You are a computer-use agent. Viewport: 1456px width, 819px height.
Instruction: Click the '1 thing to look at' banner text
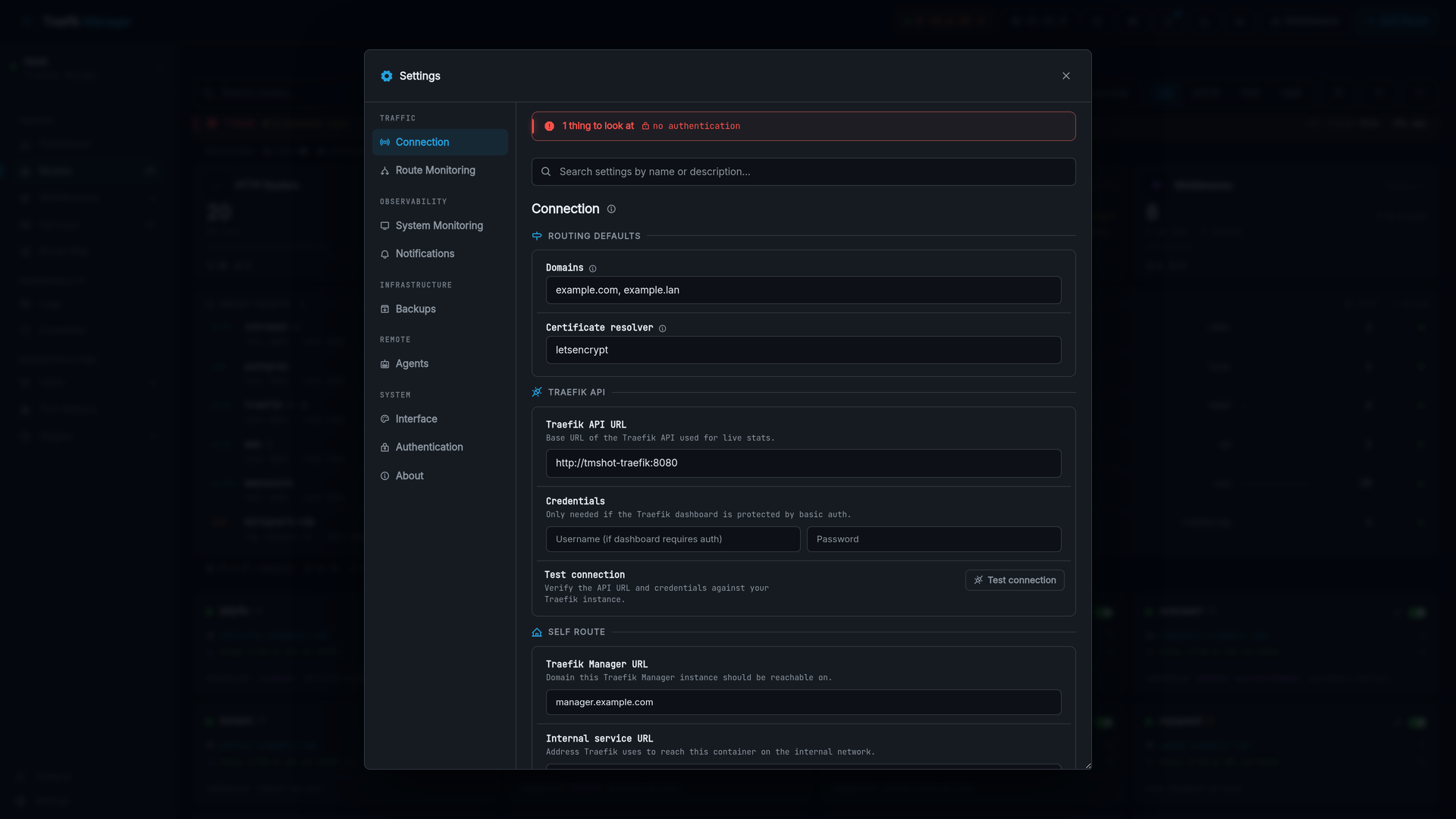tap(598, 126)
